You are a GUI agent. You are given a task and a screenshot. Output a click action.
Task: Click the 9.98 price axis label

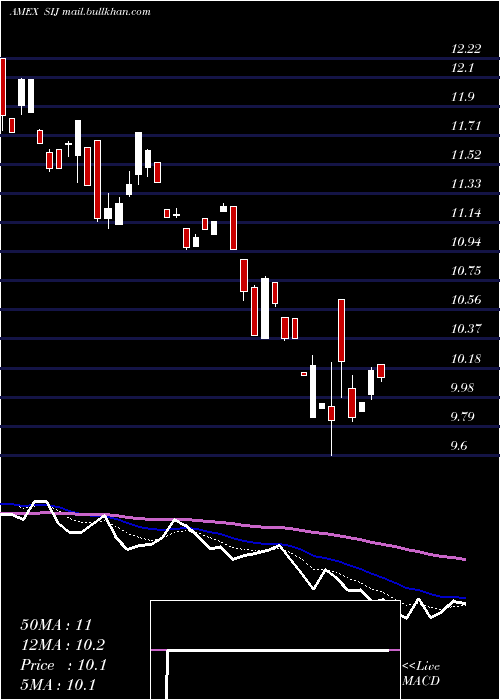[x=464, y=388]
